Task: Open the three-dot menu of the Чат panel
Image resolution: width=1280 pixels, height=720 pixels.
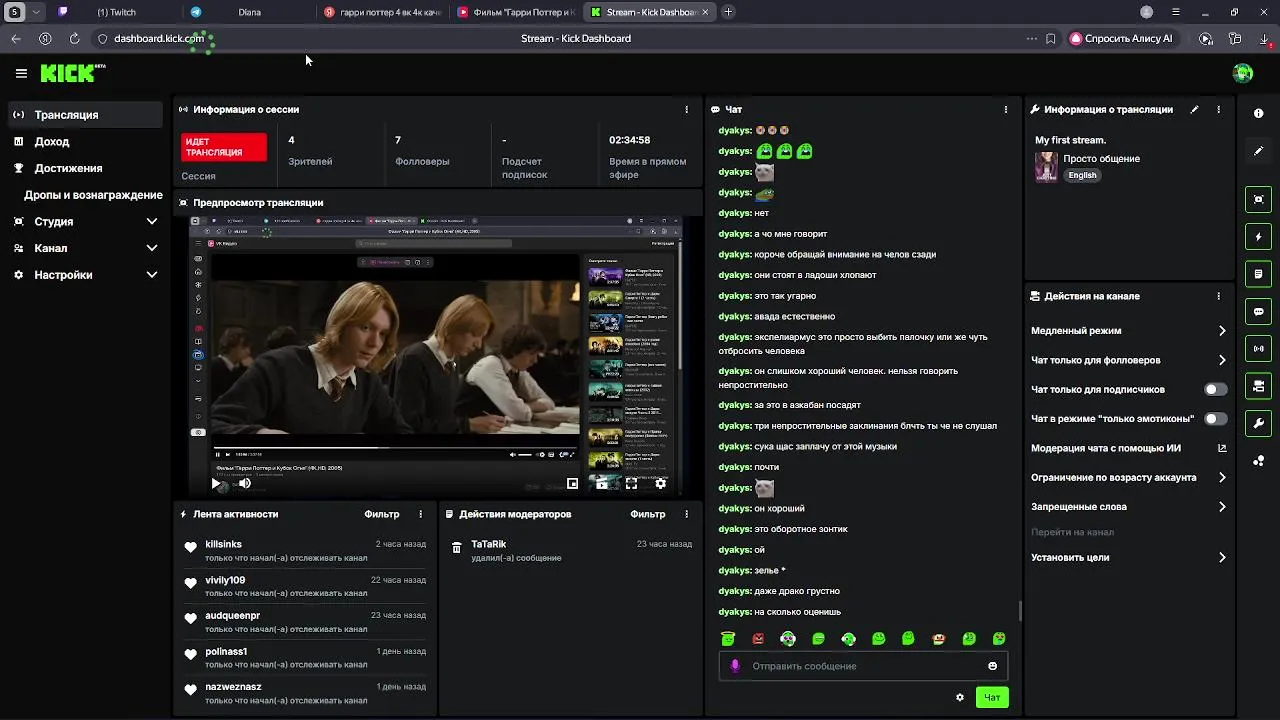Action: (1005, 109)
